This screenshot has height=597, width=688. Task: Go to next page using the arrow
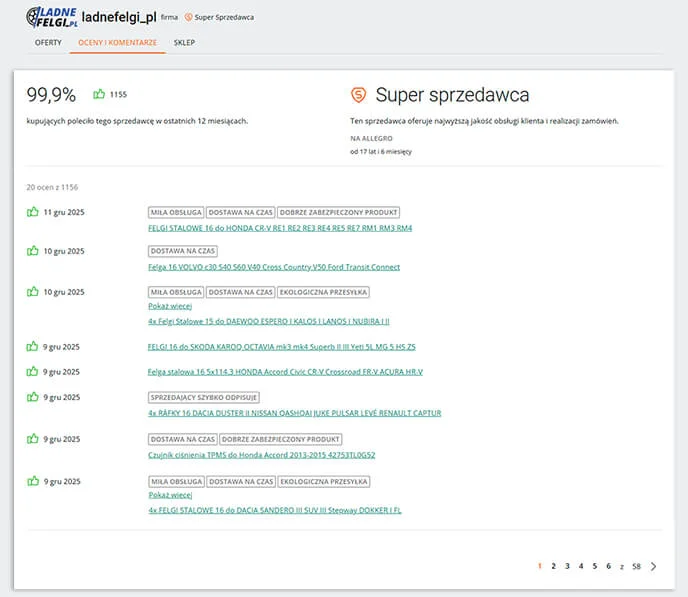coord(654,566)
